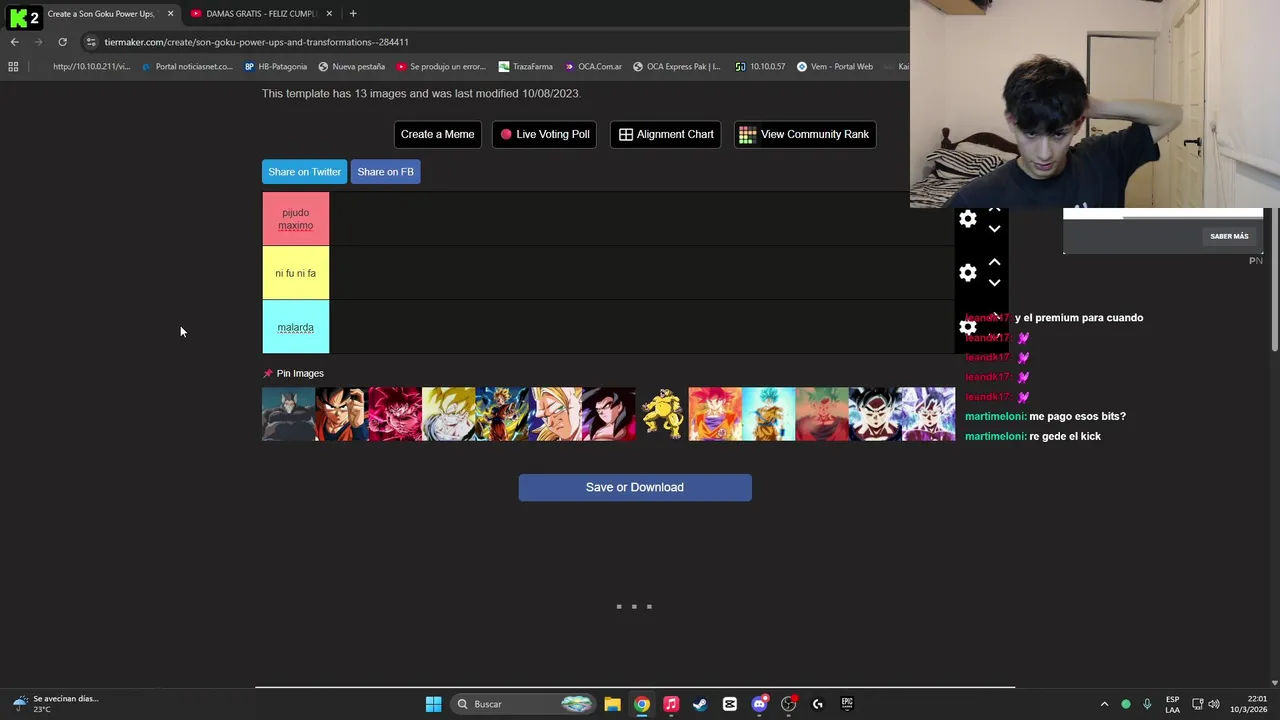
Task: Click the Buscar taskbar search box
Action: (524, 704)
